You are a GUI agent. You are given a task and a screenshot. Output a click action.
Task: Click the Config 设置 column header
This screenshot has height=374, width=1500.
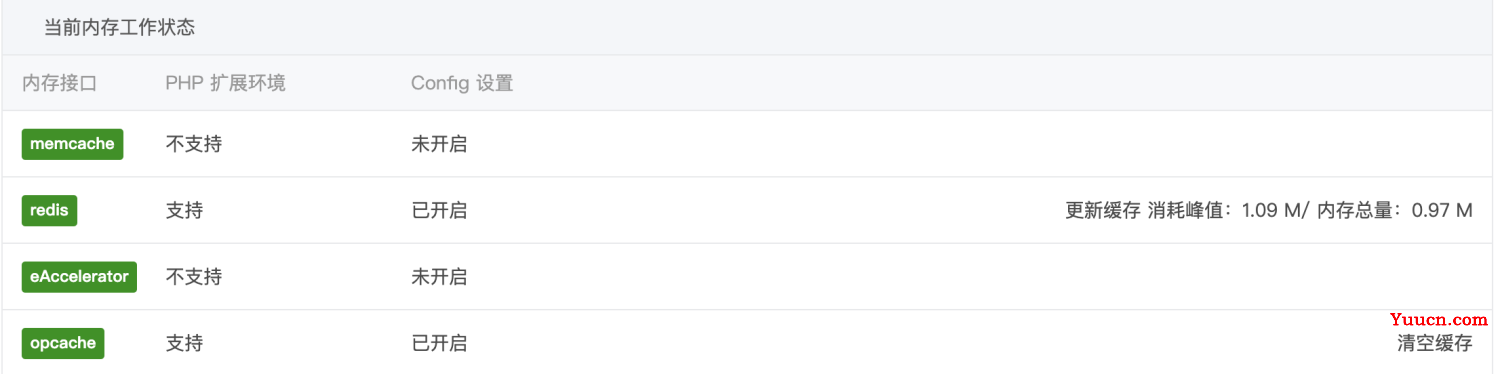pyautogui.click(x=462, y=83)
